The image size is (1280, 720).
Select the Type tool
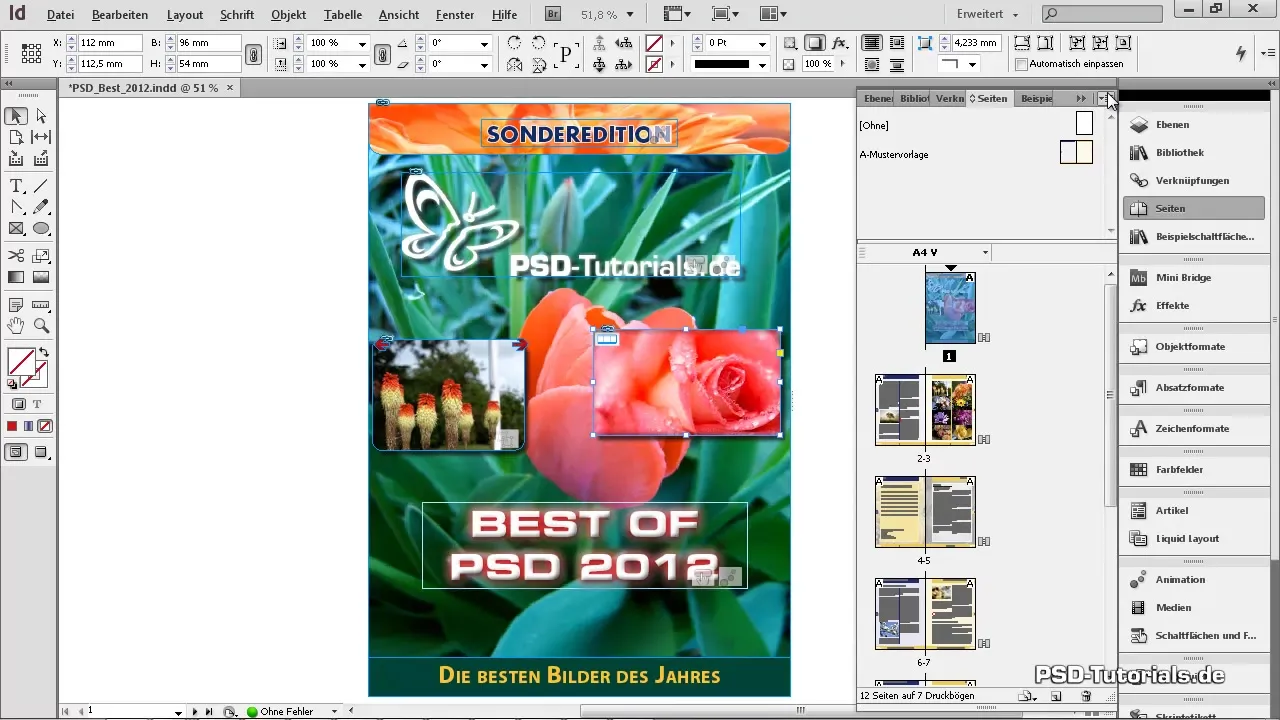16,186
